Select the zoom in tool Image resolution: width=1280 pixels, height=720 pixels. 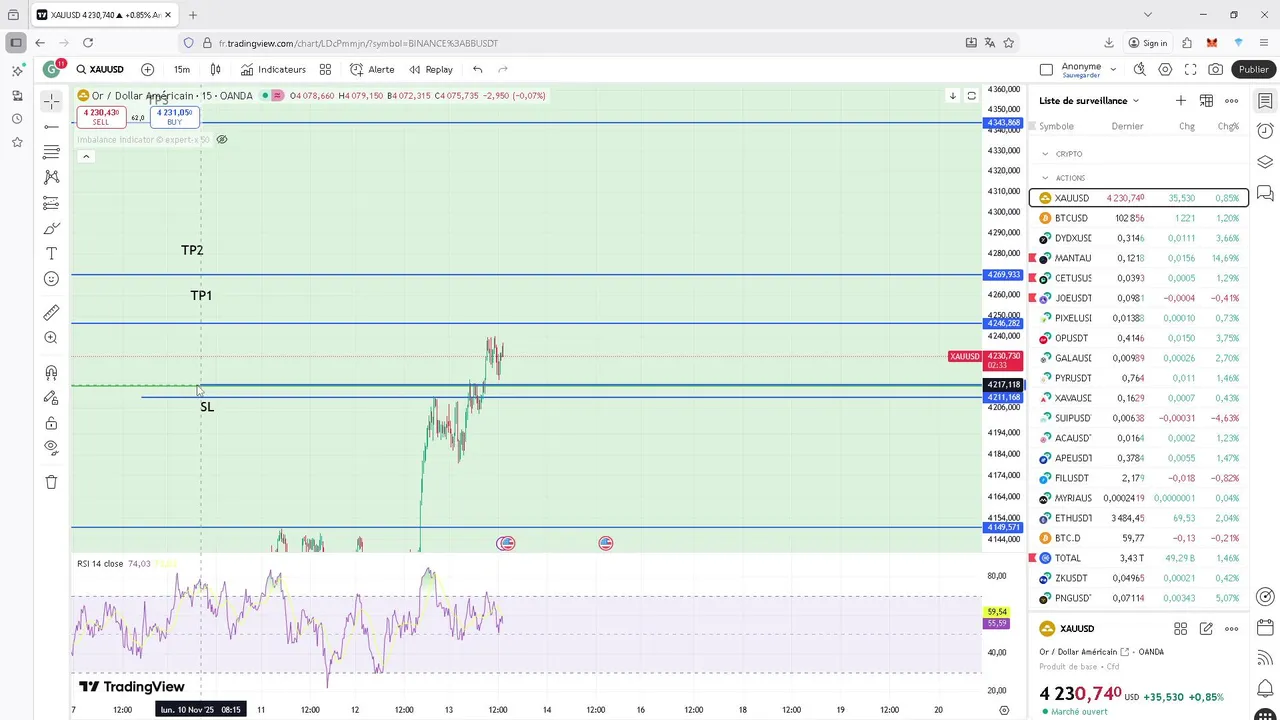pos(51,338)
